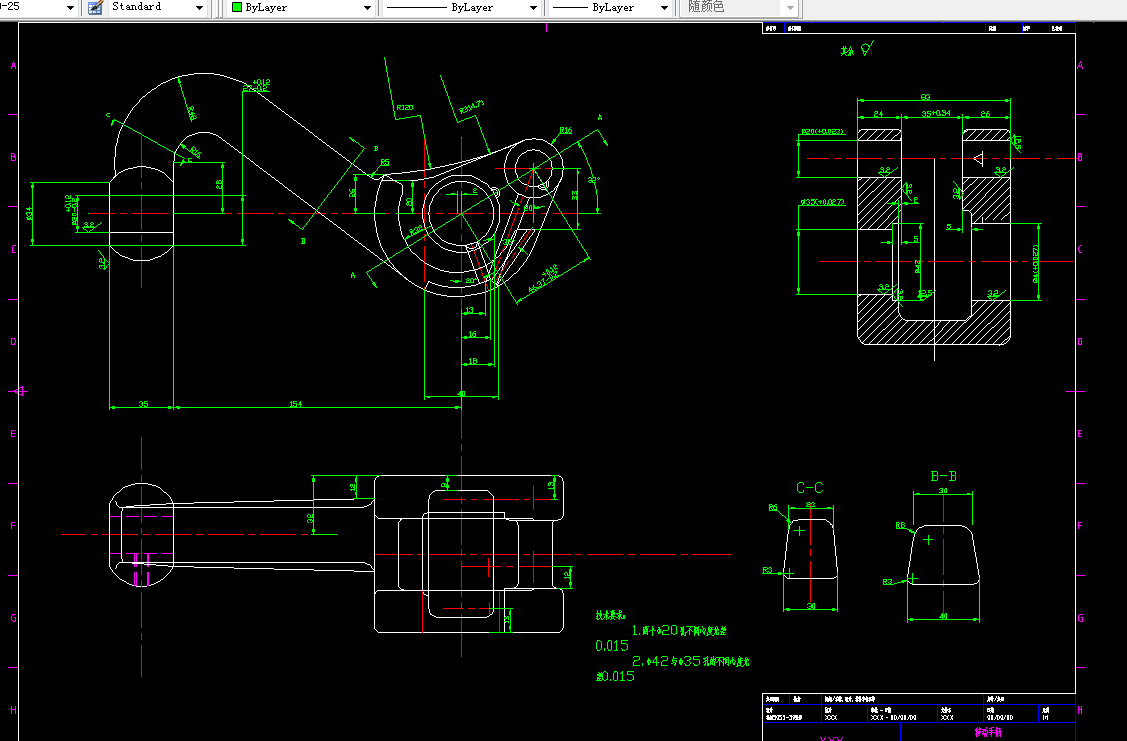Pick the 30° angle dimension text
The image size is (1127, 741).
(x=594, y=180)
